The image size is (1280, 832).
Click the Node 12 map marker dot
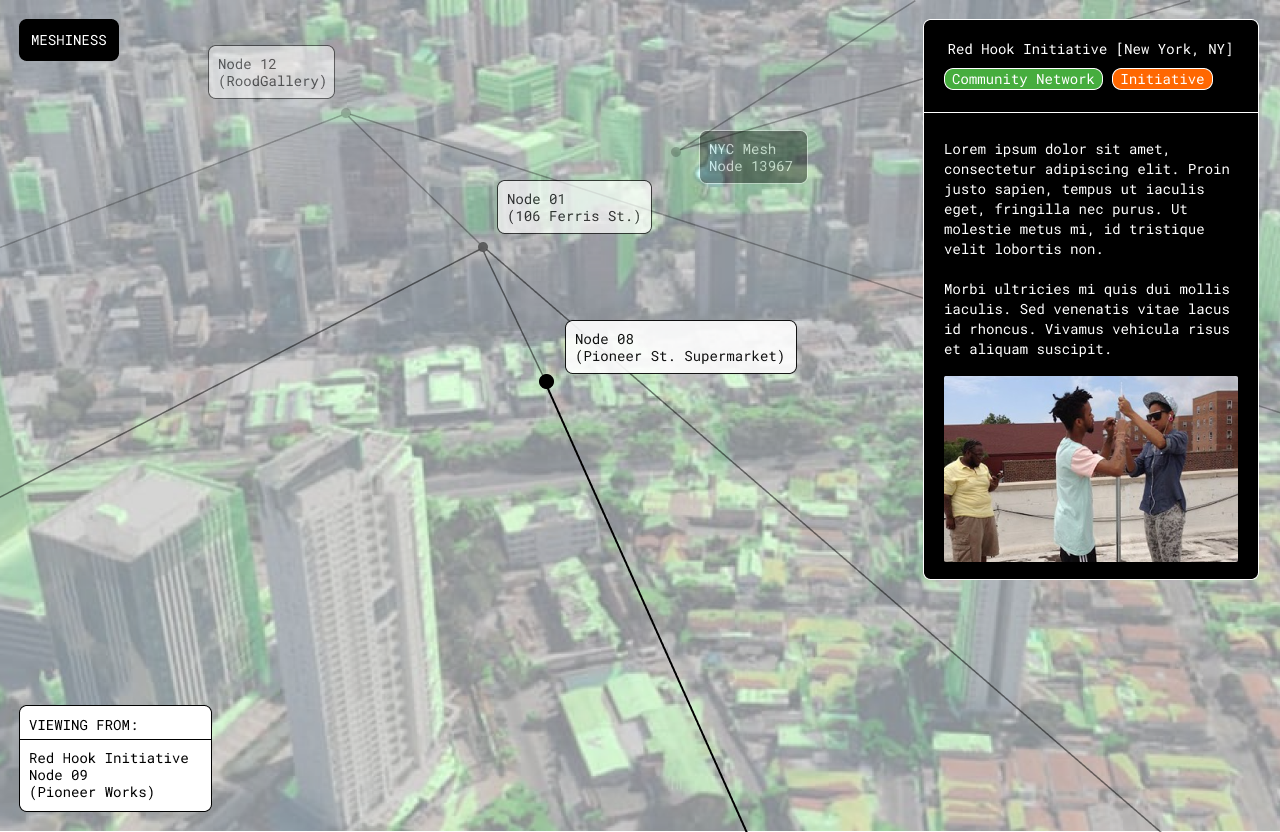pyautogui.click(x=346, y=113)
